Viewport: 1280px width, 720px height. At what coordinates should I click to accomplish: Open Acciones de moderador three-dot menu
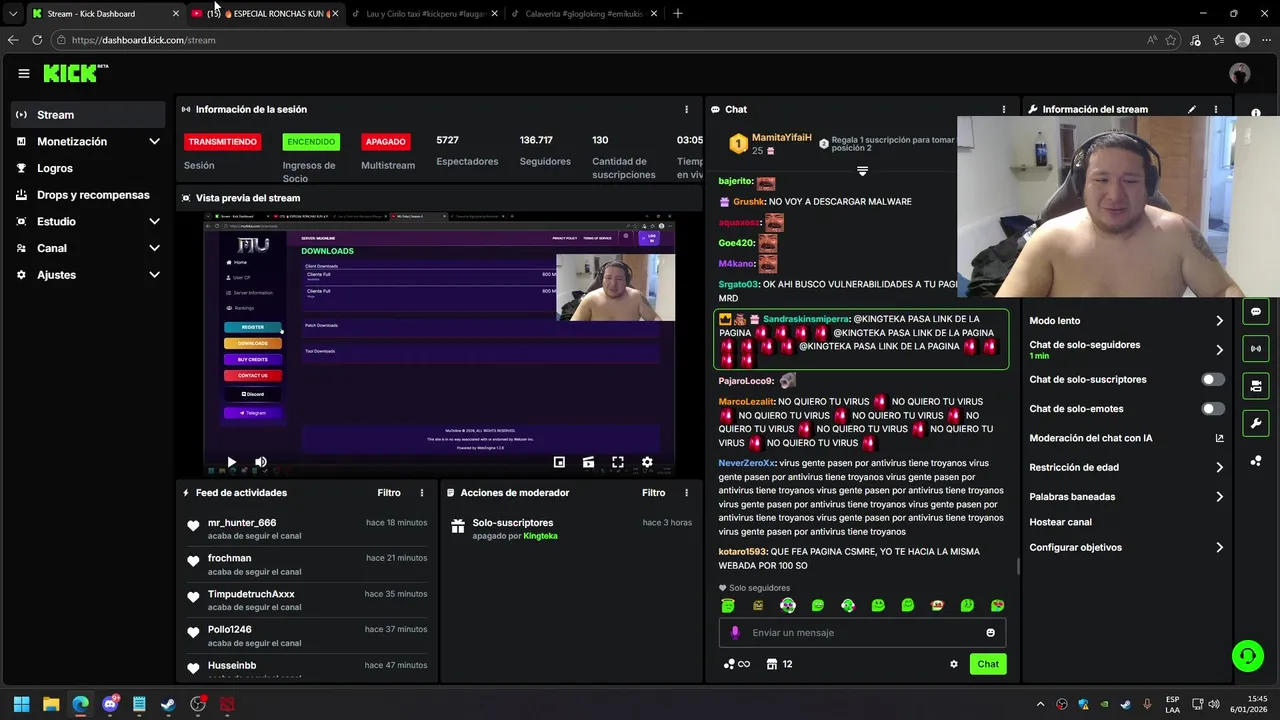click(x=686, y=493)
